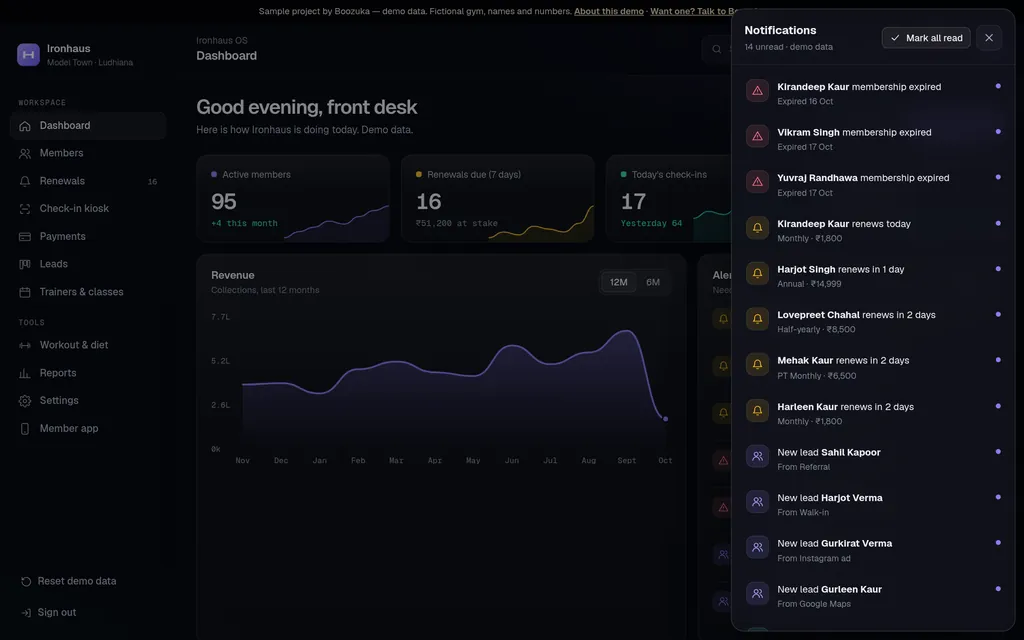
Task: Open Harleen Kaur renews in 2 days
Action: 873,413
